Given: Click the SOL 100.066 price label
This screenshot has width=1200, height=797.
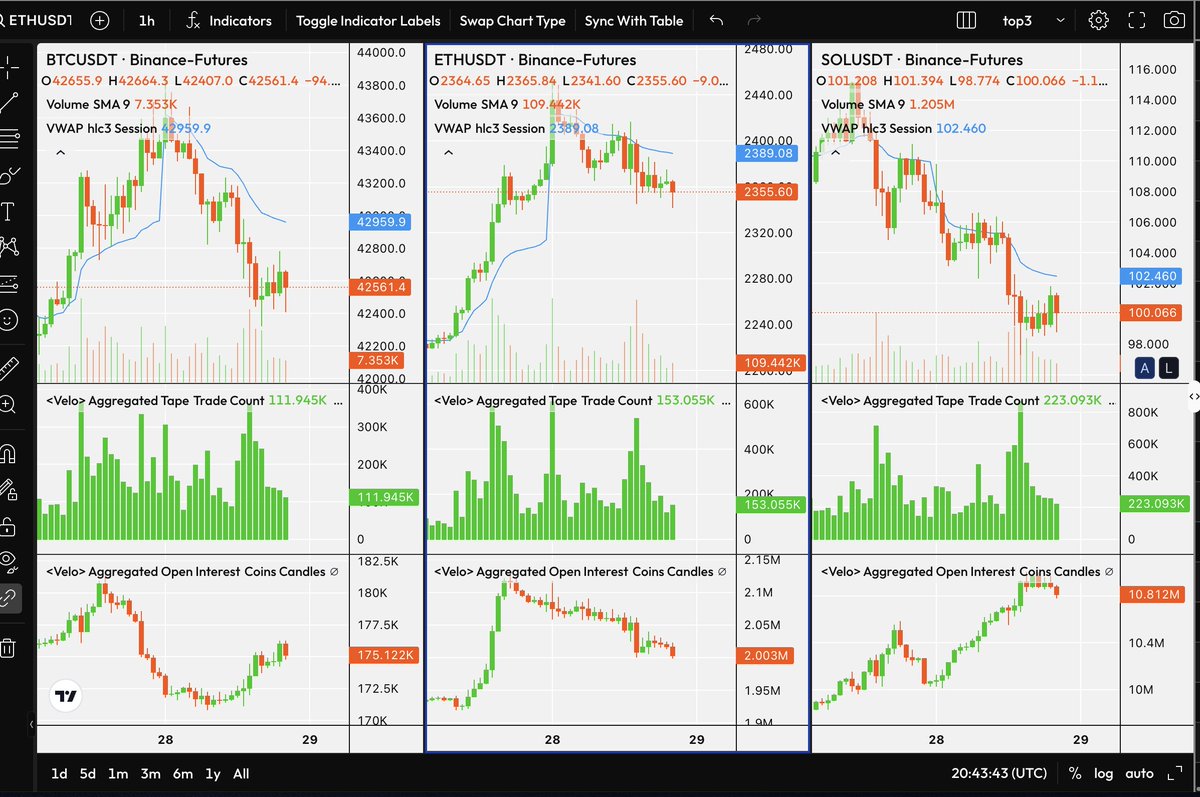Looking at the screenshot, I should coord(1152,313).
